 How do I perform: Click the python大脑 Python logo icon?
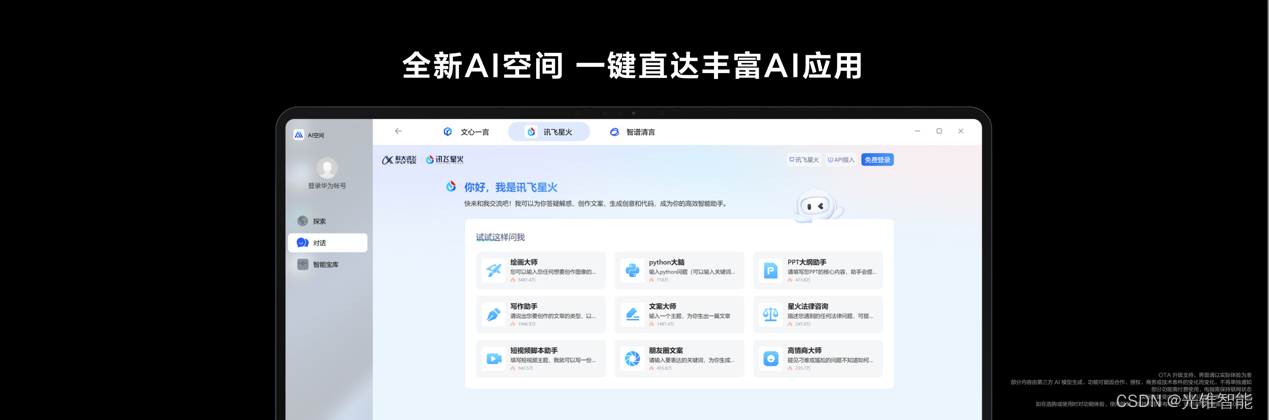click(632, 270)
